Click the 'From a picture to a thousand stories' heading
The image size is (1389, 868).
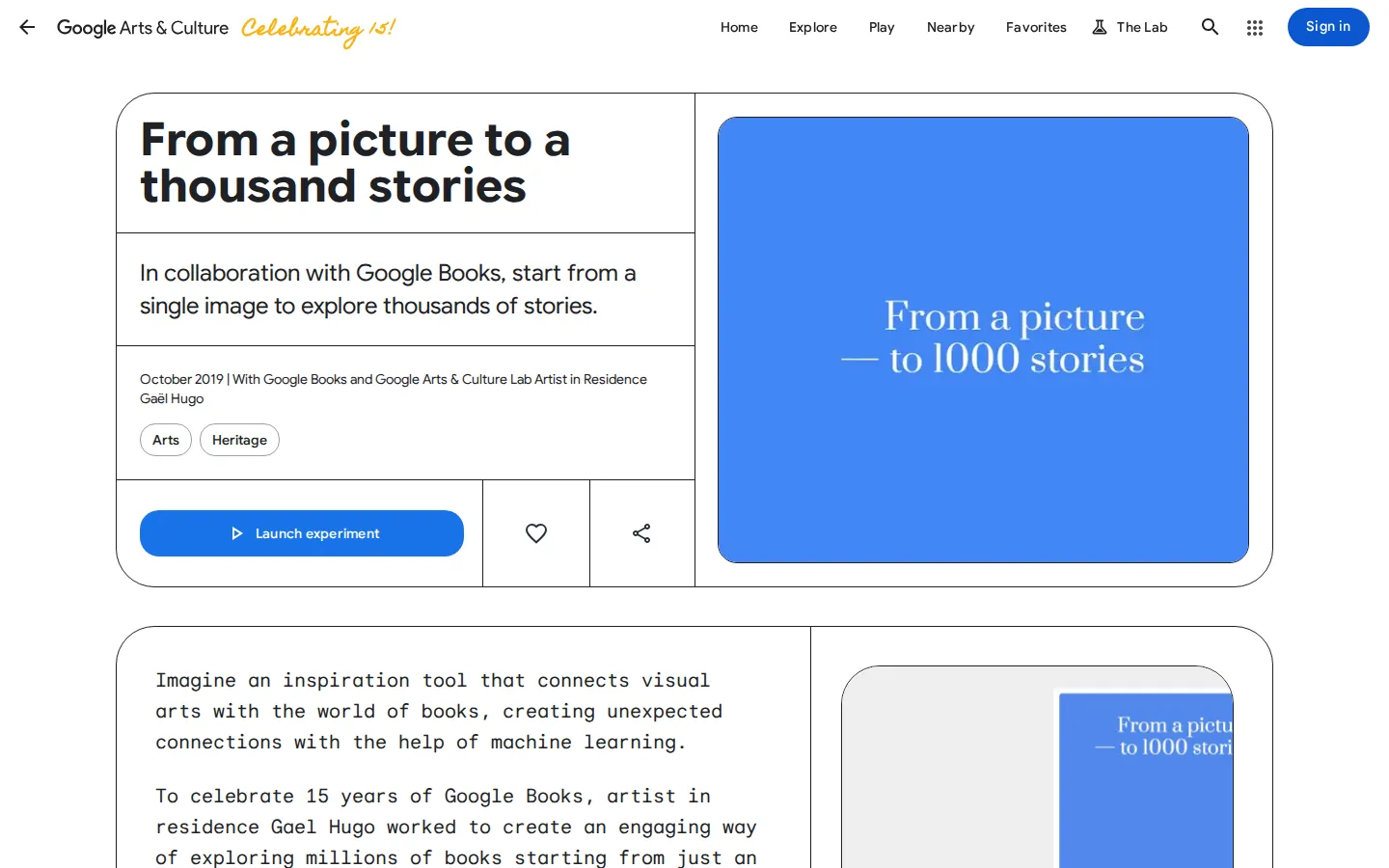pyautogui.click(x=355, y=163)
